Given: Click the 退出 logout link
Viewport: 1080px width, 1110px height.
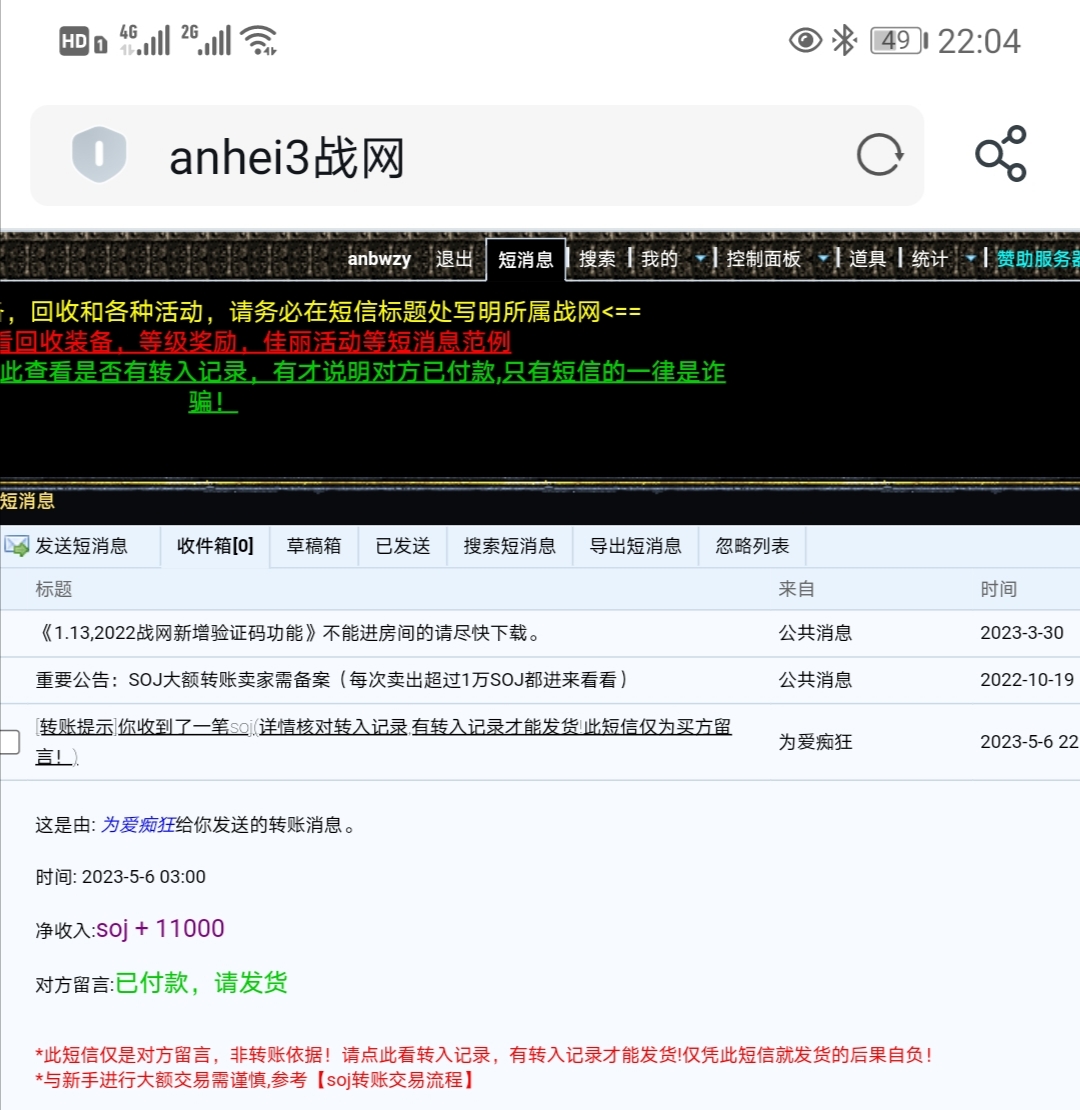Looking at the screenshot, I should (454, 259).
